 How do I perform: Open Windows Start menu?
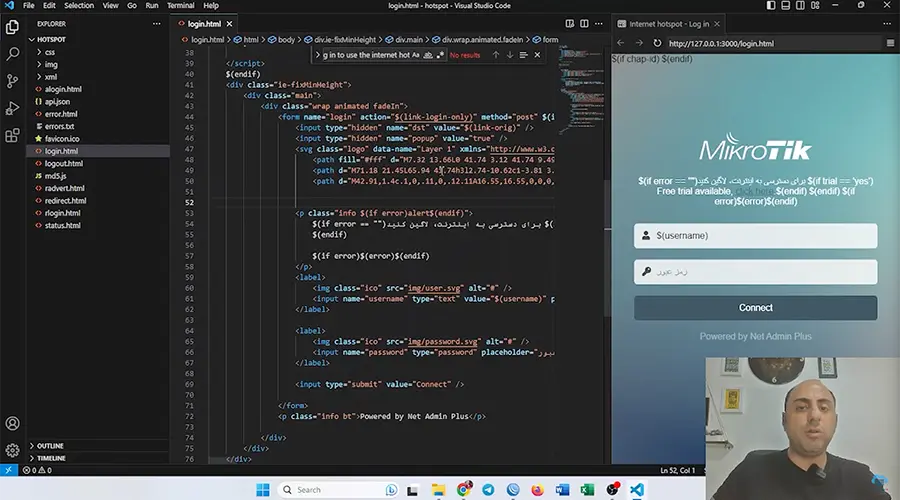click(263, 490)
